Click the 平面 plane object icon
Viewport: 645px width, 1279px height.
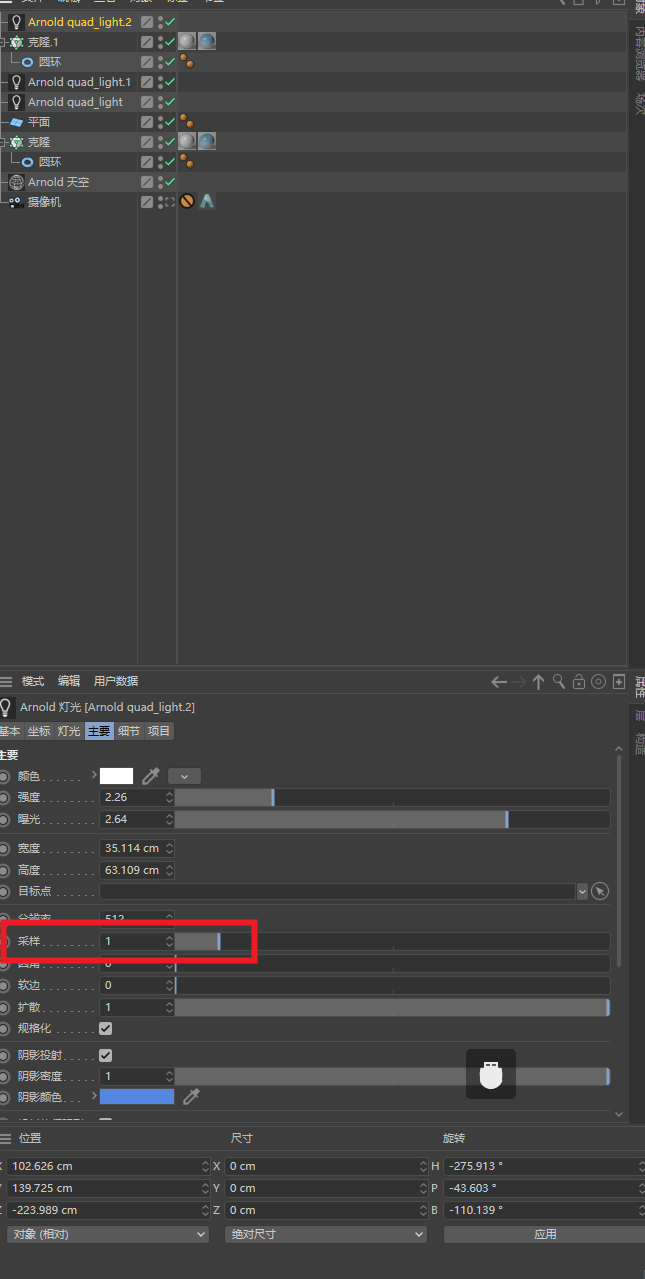16,122
